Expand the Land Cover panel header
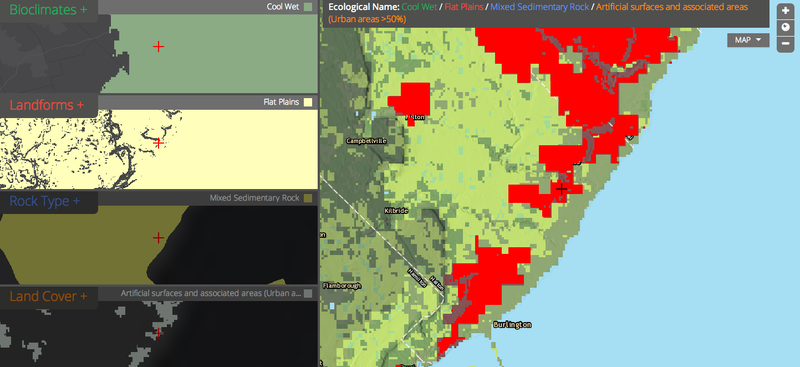800x367 pixels. pos(48,296)
